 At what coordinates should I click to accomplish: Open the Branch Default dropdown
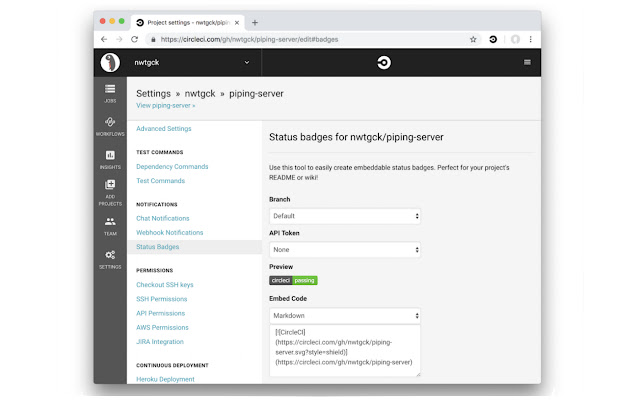click(x=345, y=216)
